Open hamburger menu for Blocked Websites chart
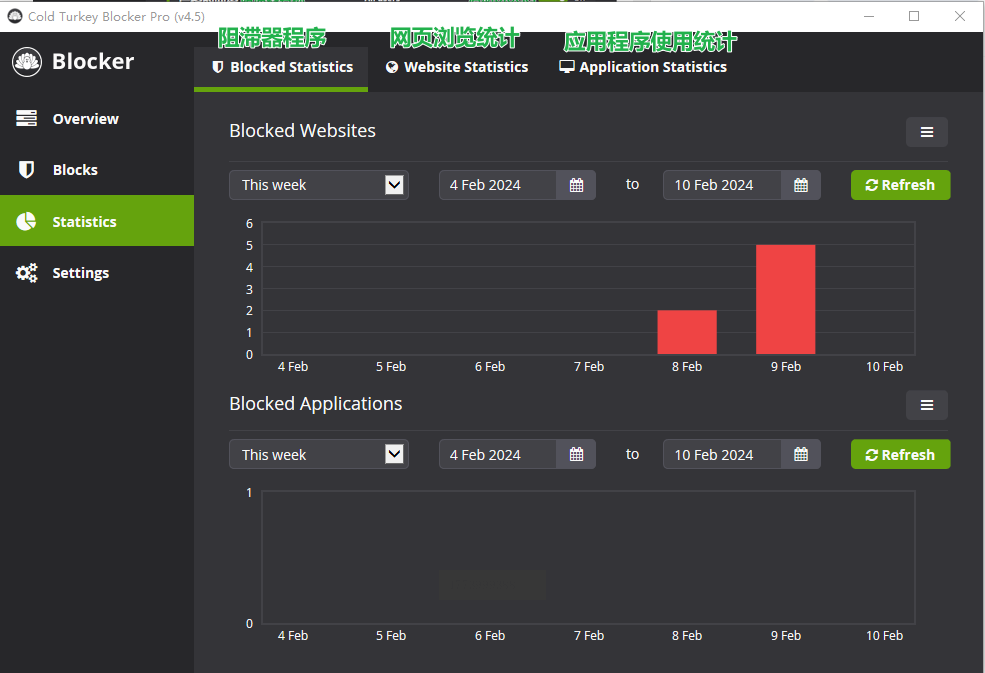Screen dimensions: 985x673 click(x=926, y=132)
